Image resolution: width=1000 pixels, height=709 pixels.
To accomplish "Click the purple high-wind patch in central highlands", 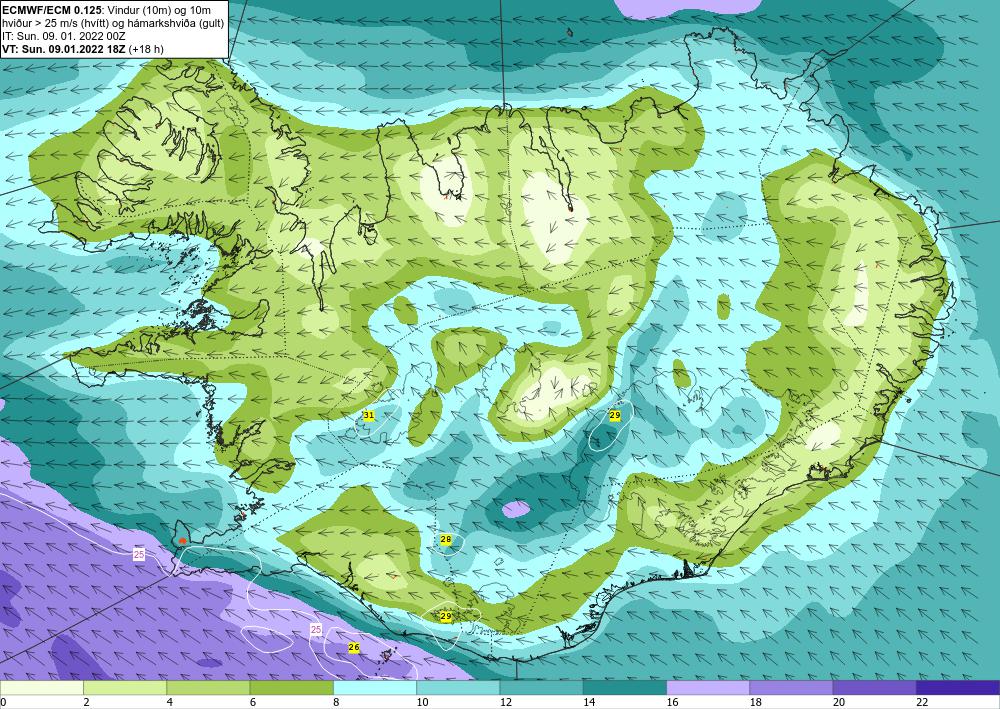I will pyautogui.click(x=516, y=509).
